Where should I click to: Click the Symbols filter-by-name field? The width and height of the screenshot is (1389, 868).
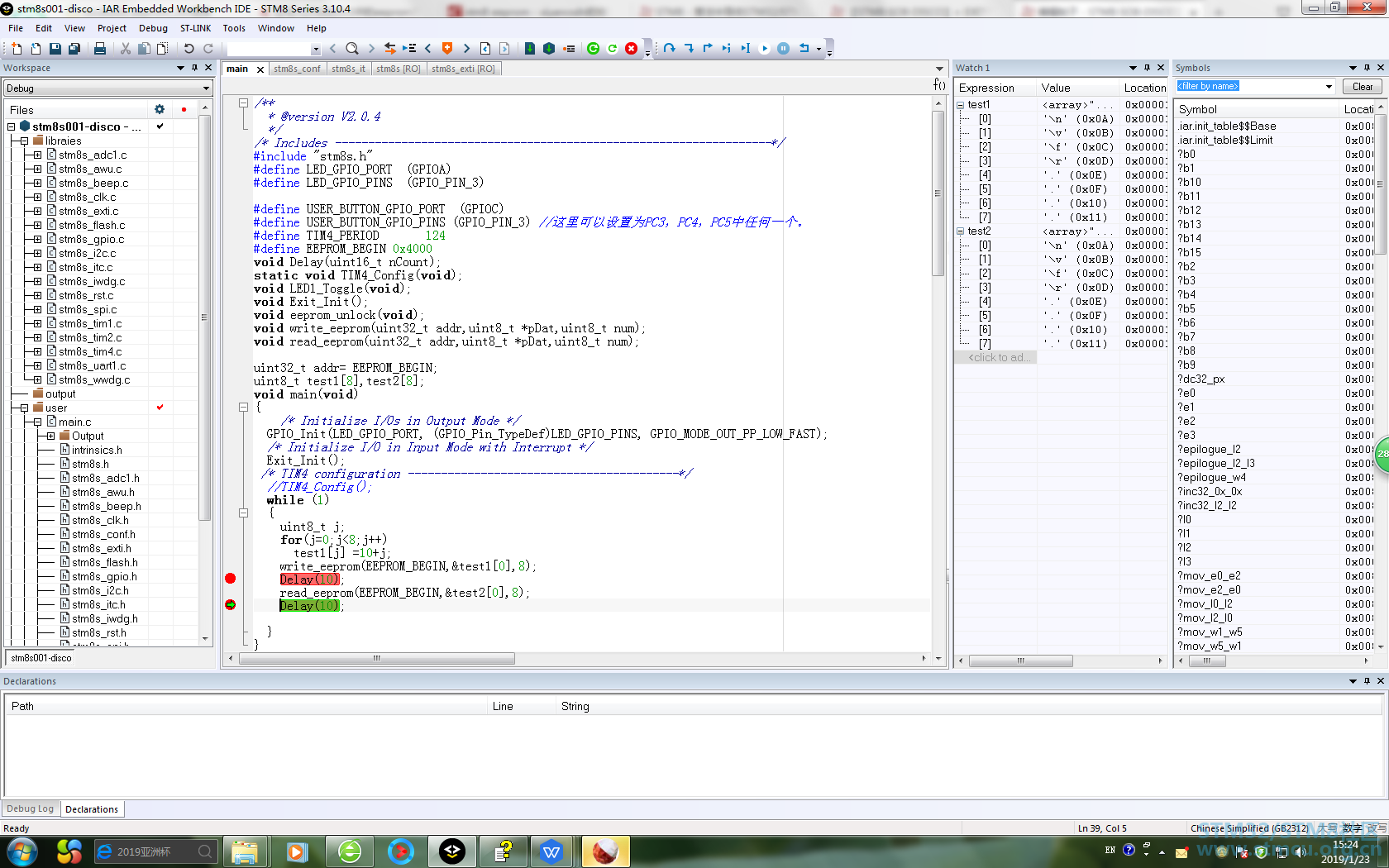(1248, 87)
